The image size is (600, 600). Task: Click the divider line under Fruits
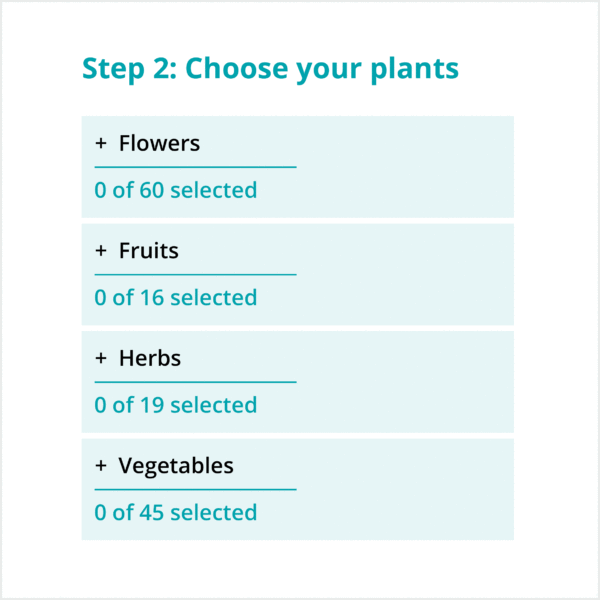(196, 274)
